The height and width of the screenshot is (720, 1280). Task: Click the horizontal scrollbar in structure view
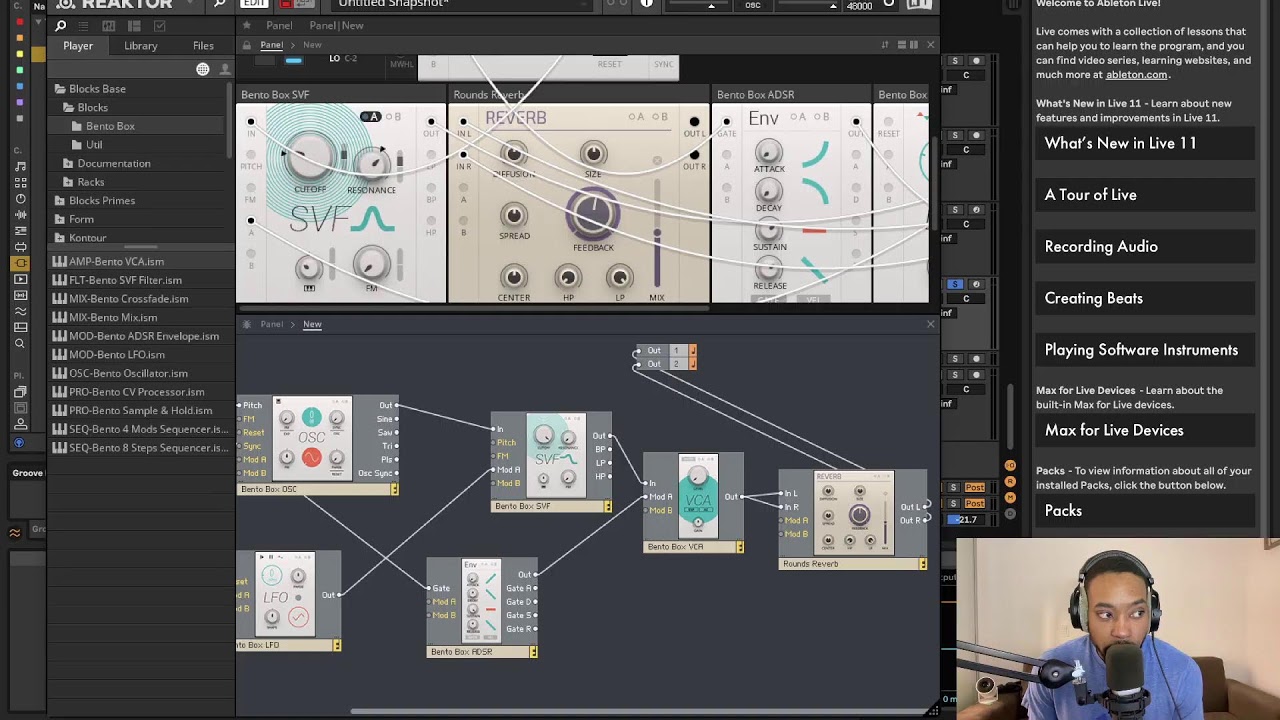(x=640, y=712)
